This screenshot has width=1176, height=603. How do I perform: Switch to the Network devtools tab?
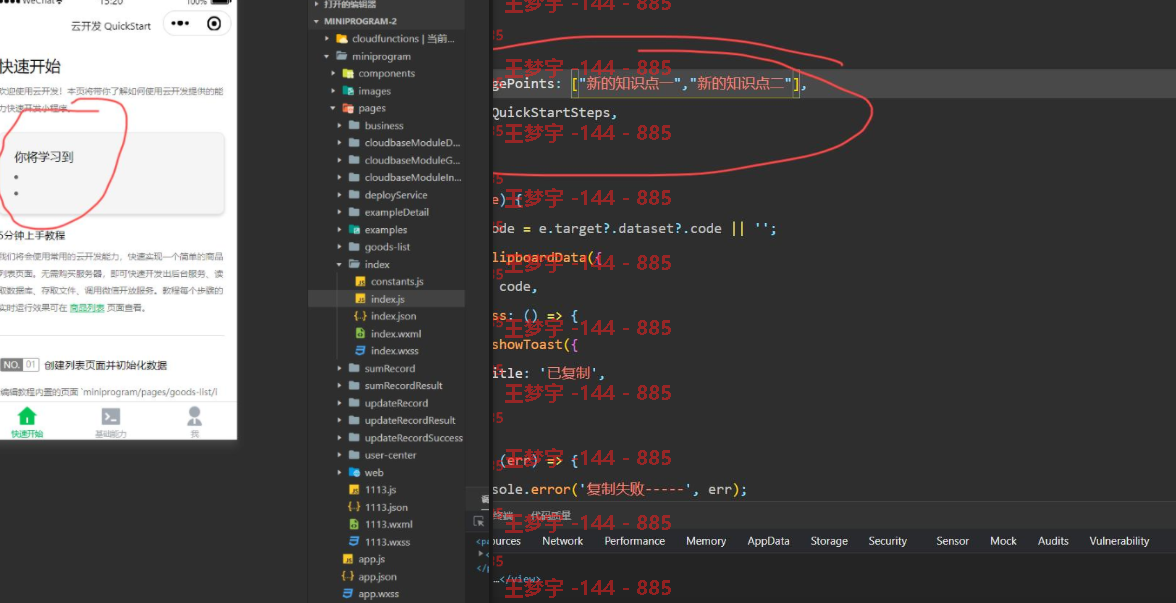(562, 541)
